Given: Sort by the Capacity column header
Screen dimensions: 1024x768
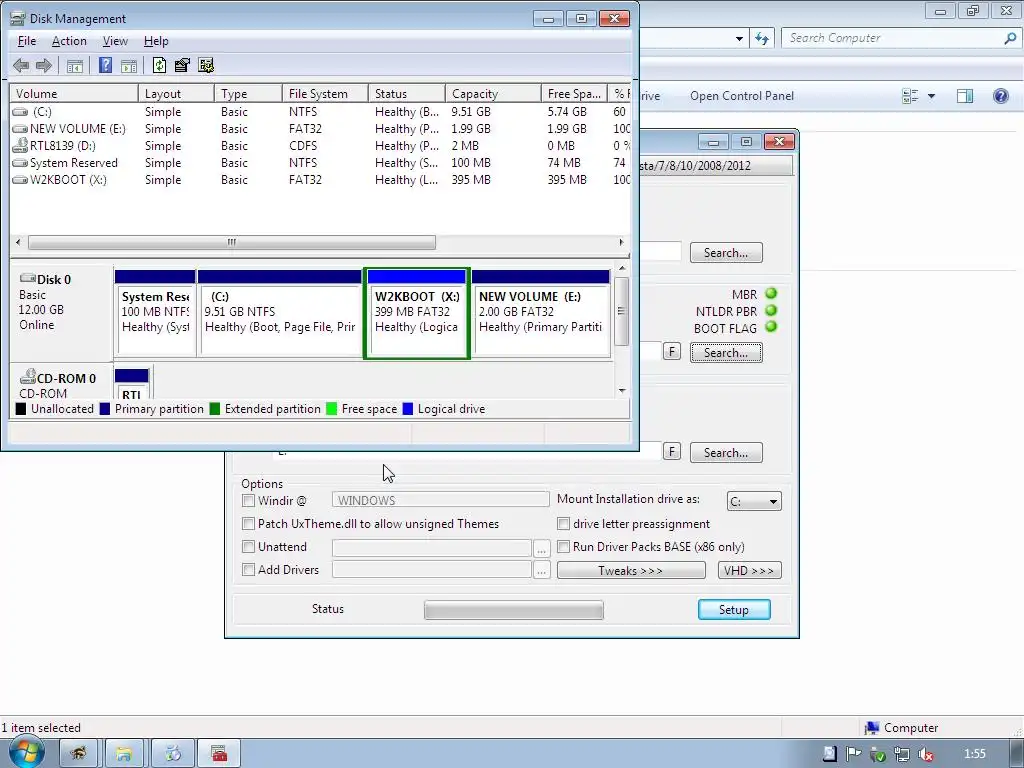Looking at the screenshot, I should (493, 93).
